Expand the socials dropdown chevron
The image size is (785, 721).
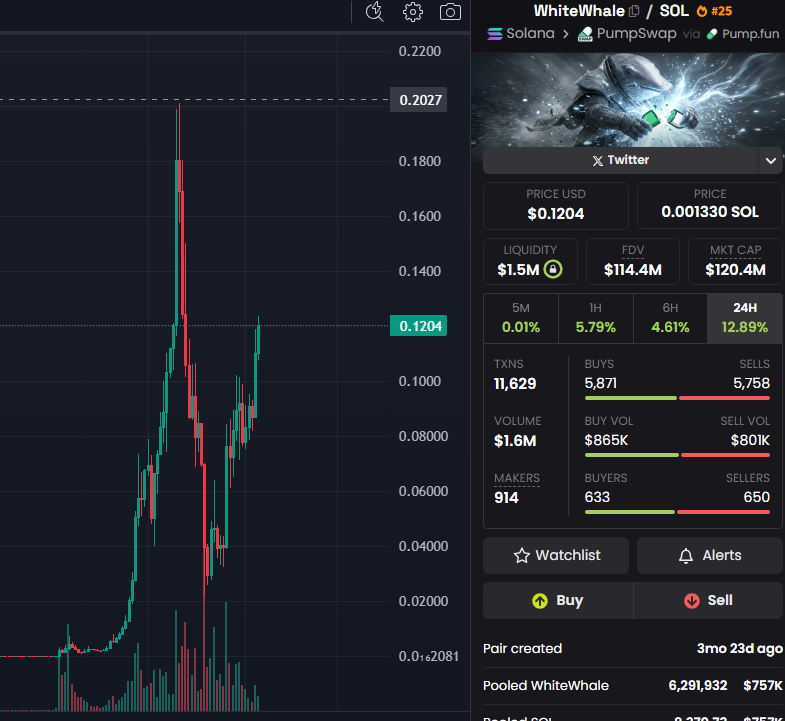point(771,161)
